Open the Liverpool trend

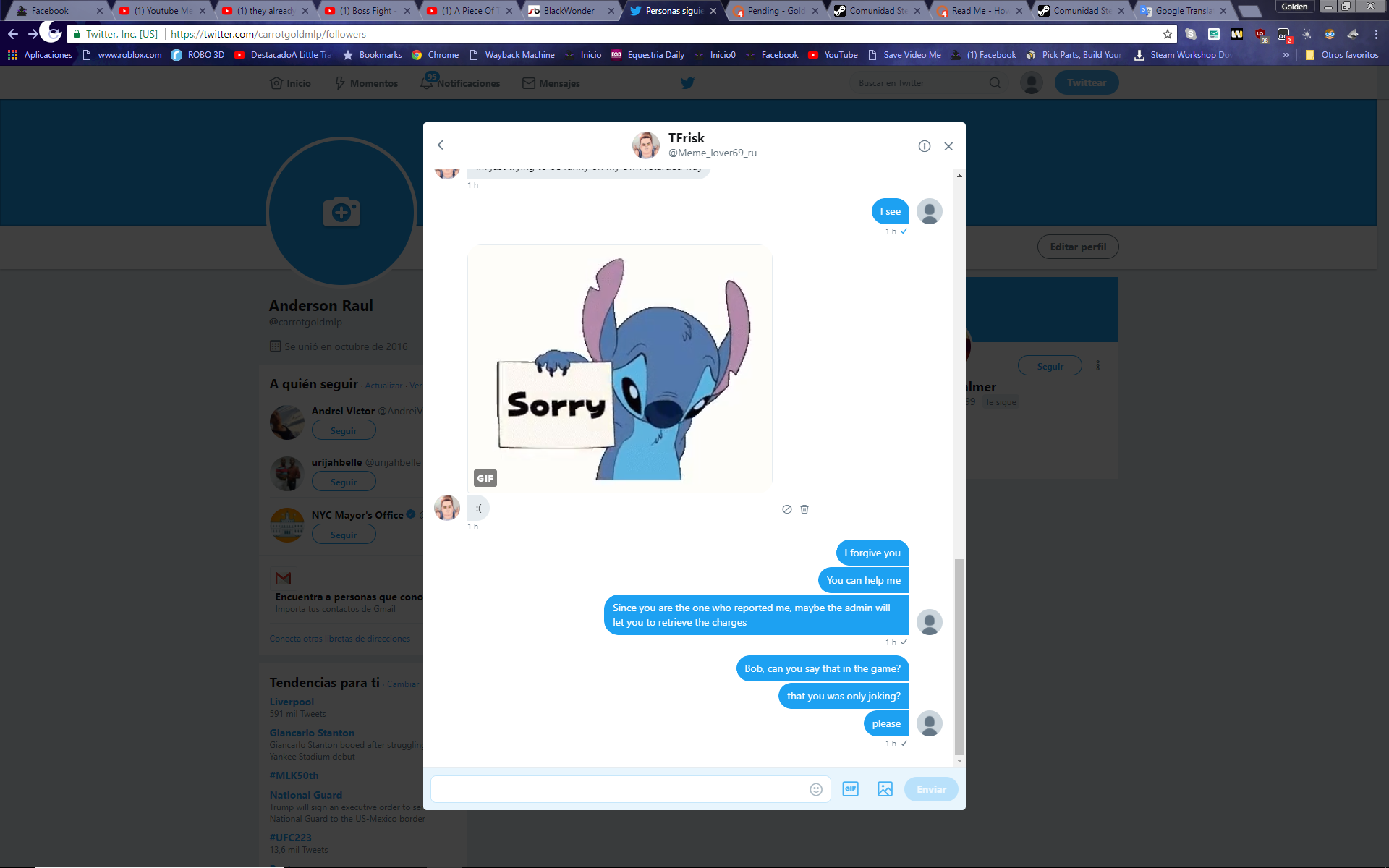pyautogui.click(x=292, y=702)
